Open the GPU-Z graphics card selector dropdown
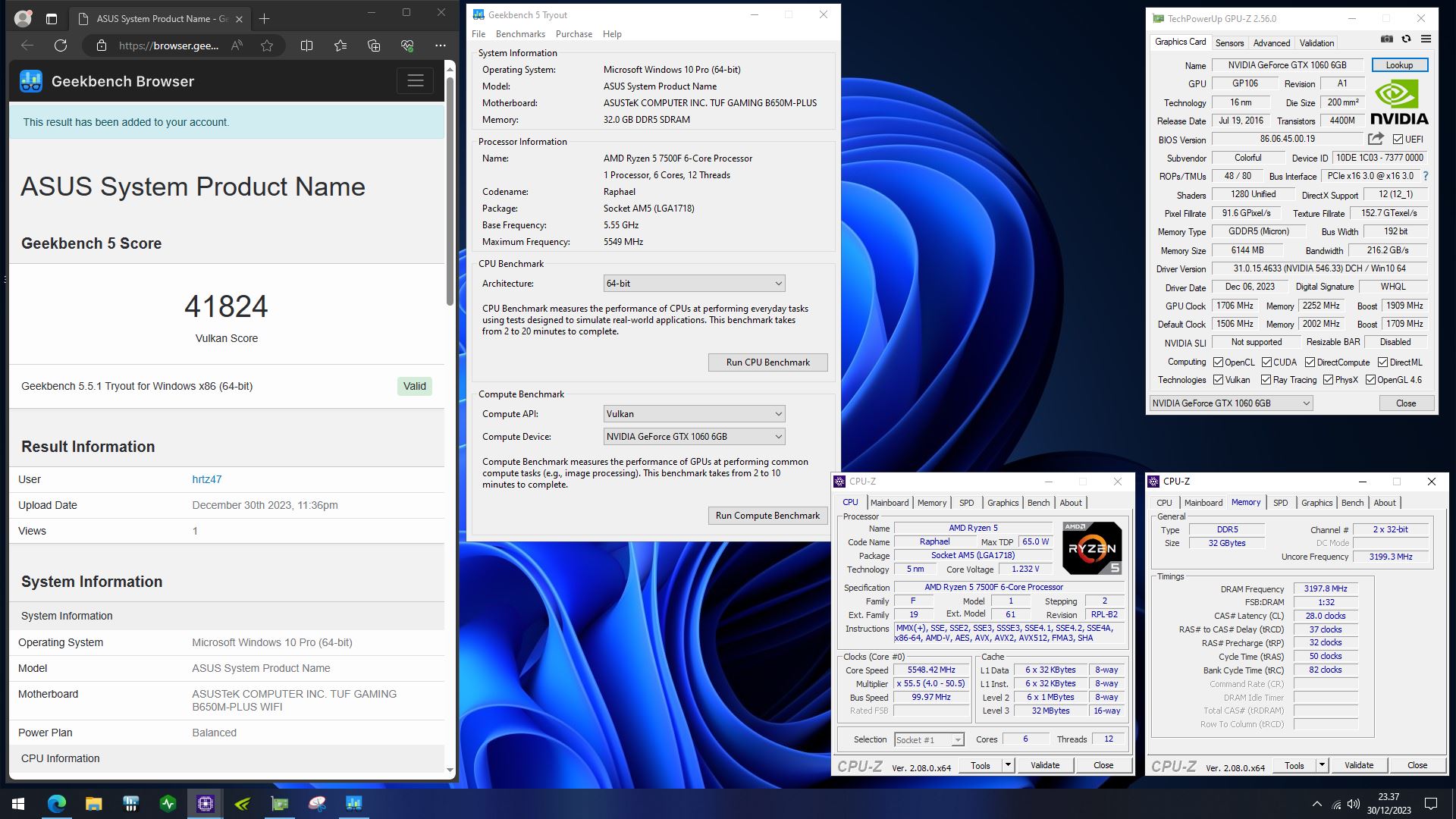 click(1231, 403)
